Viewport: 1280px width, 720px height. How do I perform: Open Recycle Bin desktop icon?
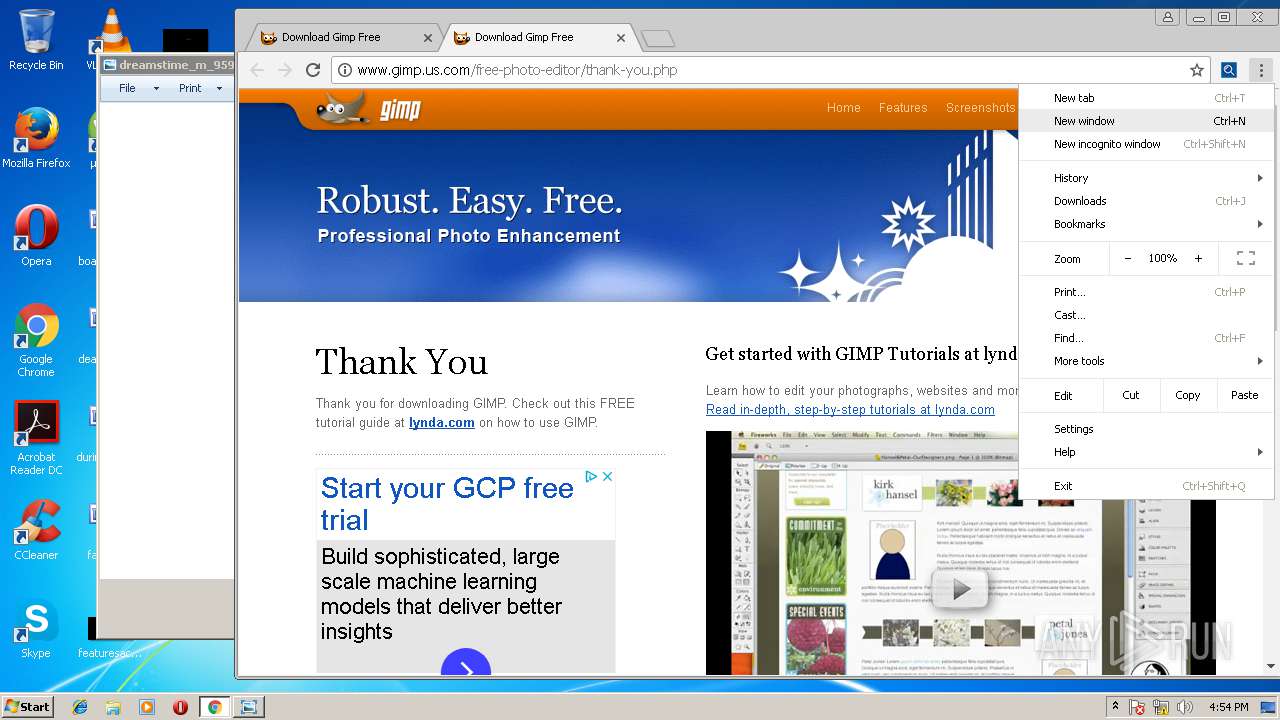pos(36,40)
